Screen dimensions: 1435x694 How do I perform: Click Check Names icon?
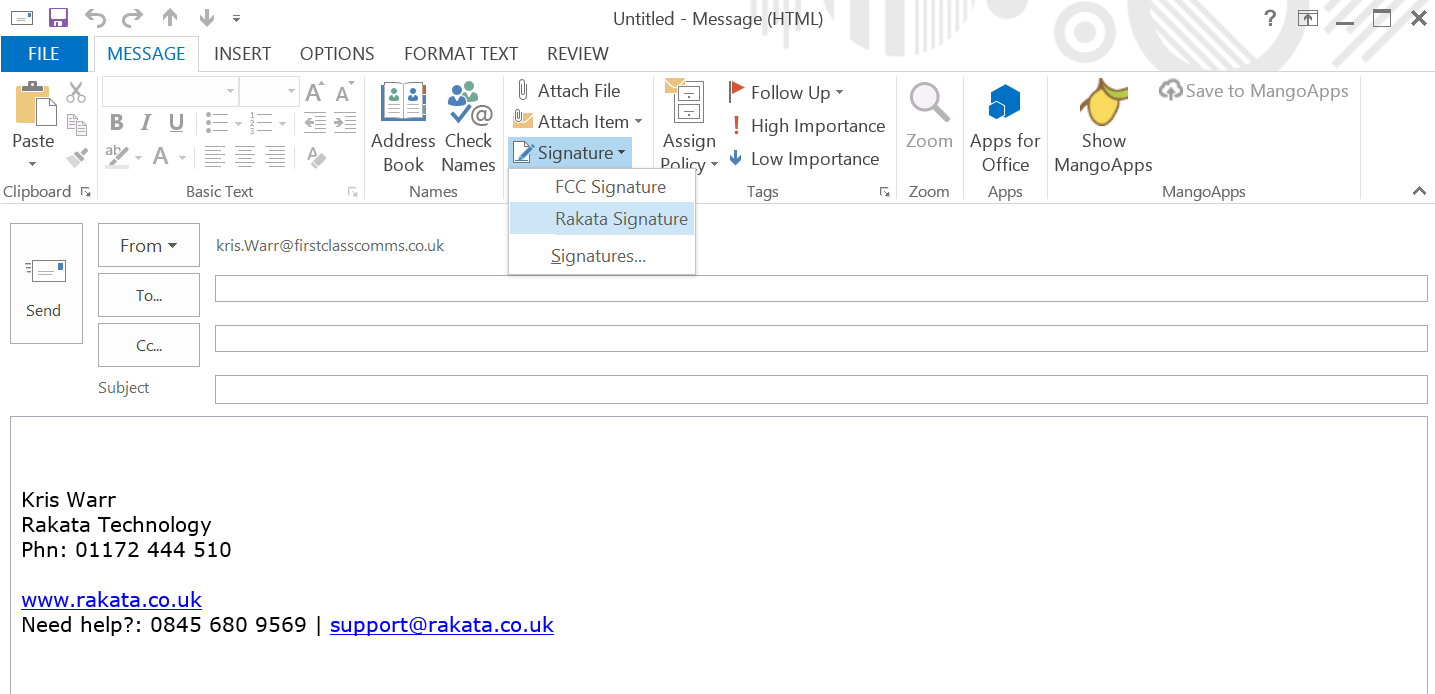click(x=468, y=128)
